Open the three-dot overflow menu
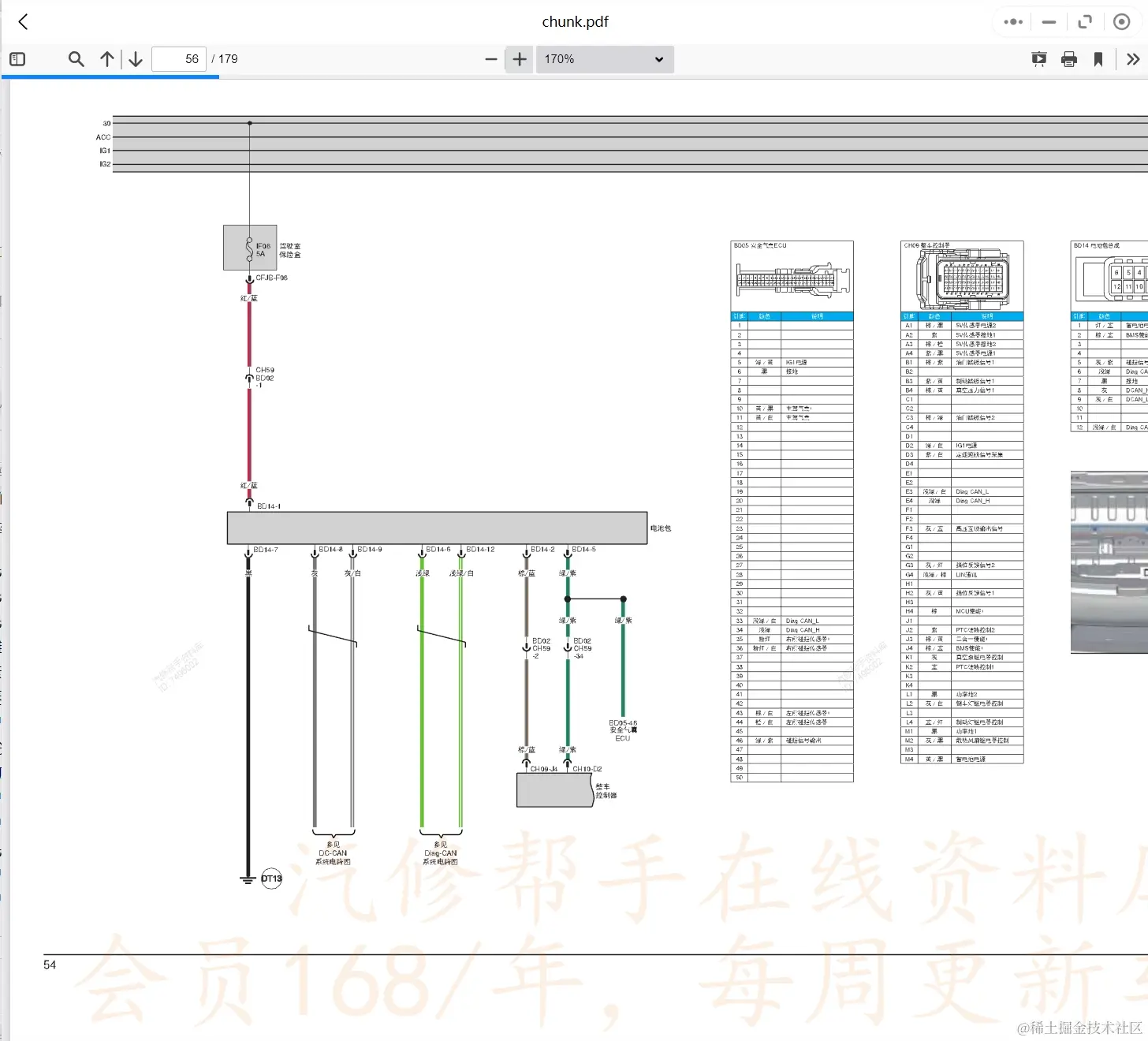Screen dimensions: 1148x1041 point(1012,21)
